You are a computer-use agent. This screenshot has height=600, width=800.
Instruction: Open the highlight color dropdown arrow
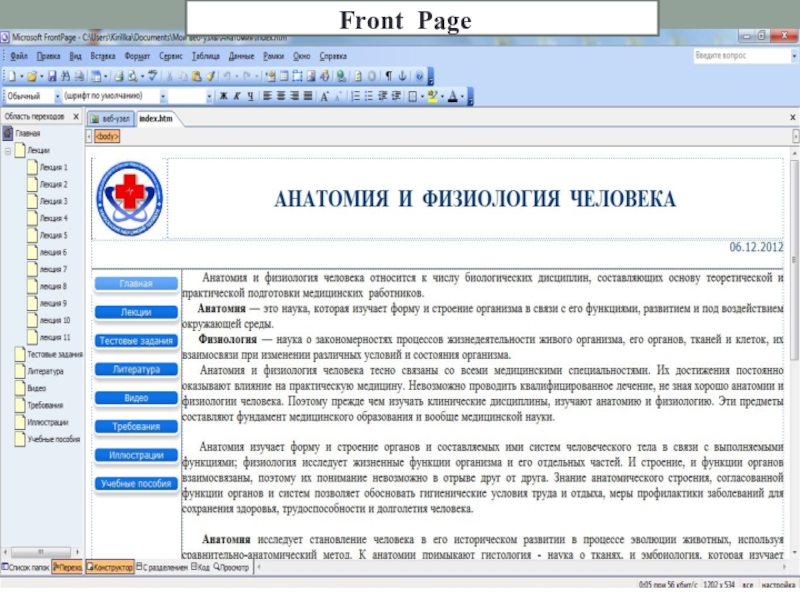442,96
